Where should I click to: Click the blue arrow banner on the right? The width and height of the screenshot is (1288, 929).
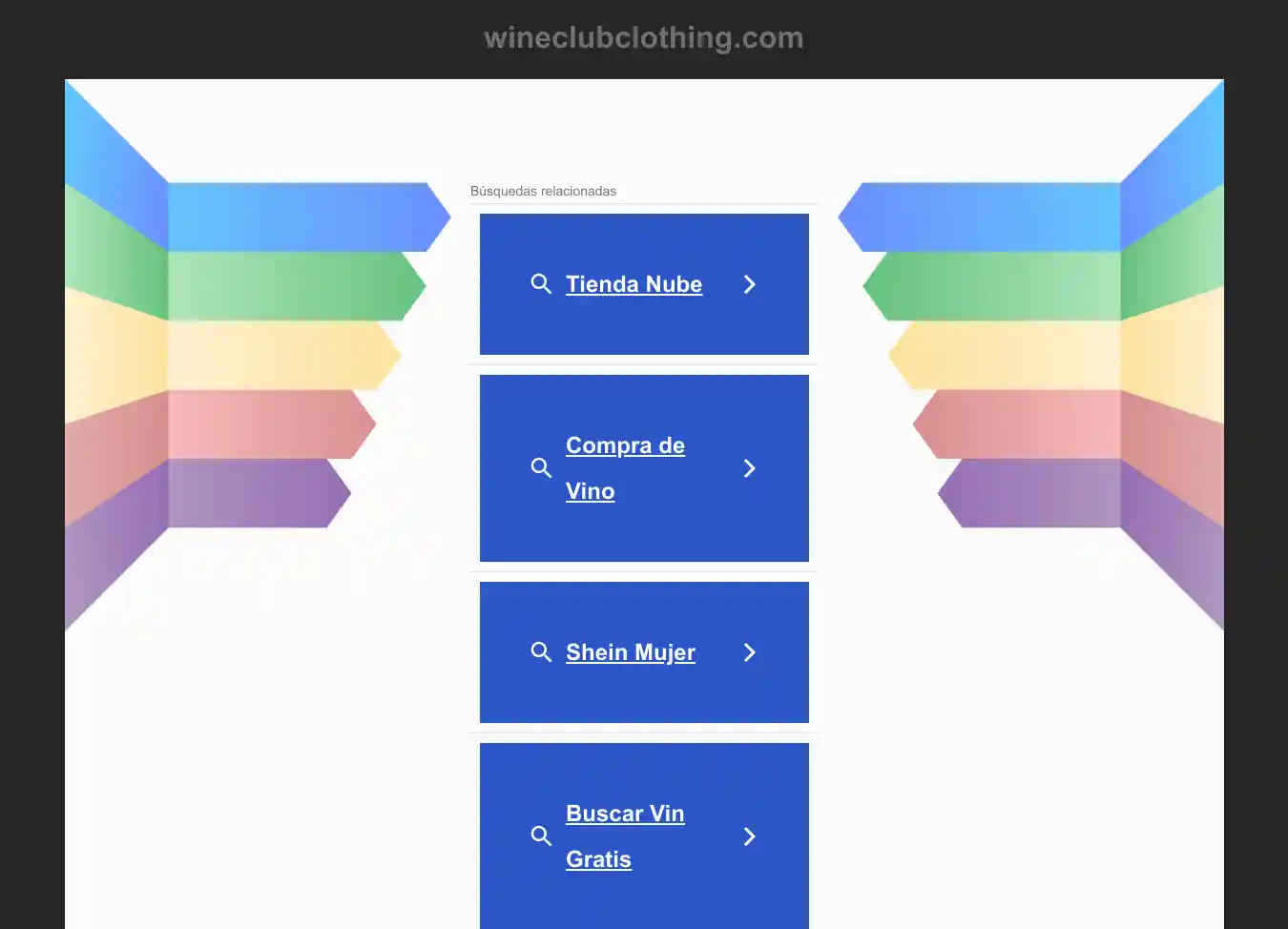983,217
